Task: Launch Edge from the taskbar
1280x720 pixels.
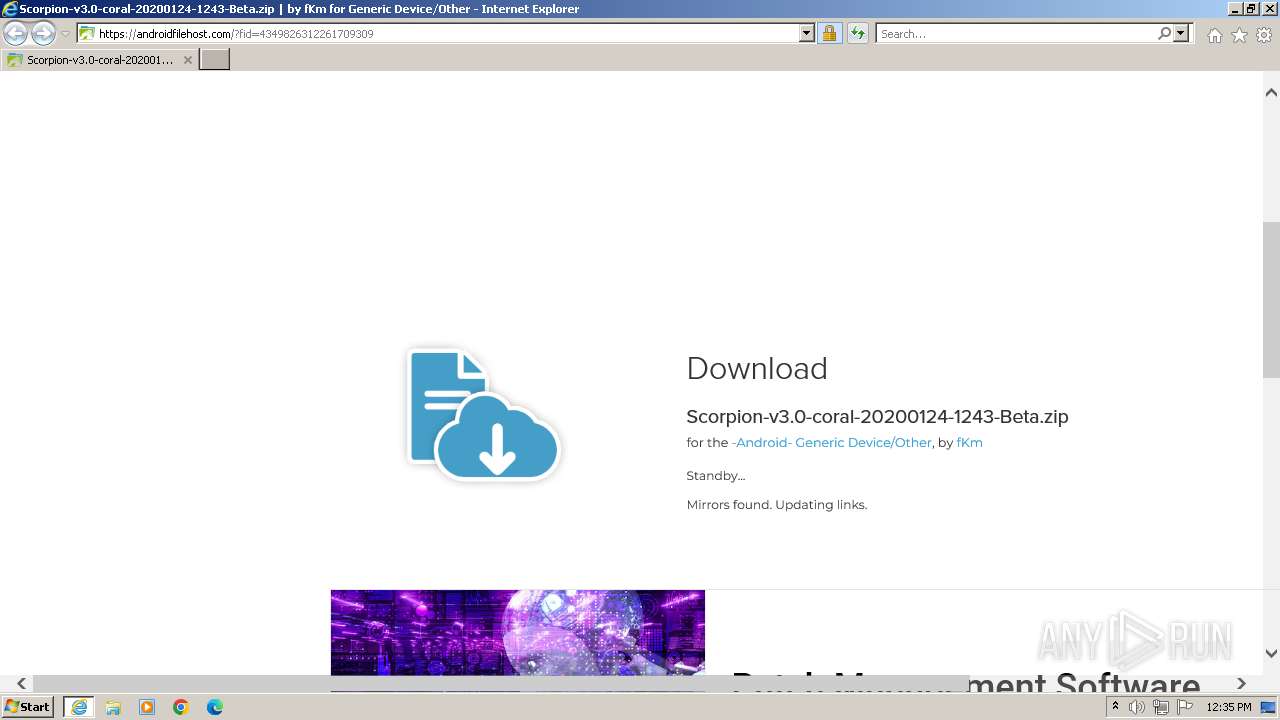Action: tap(215, 707)
